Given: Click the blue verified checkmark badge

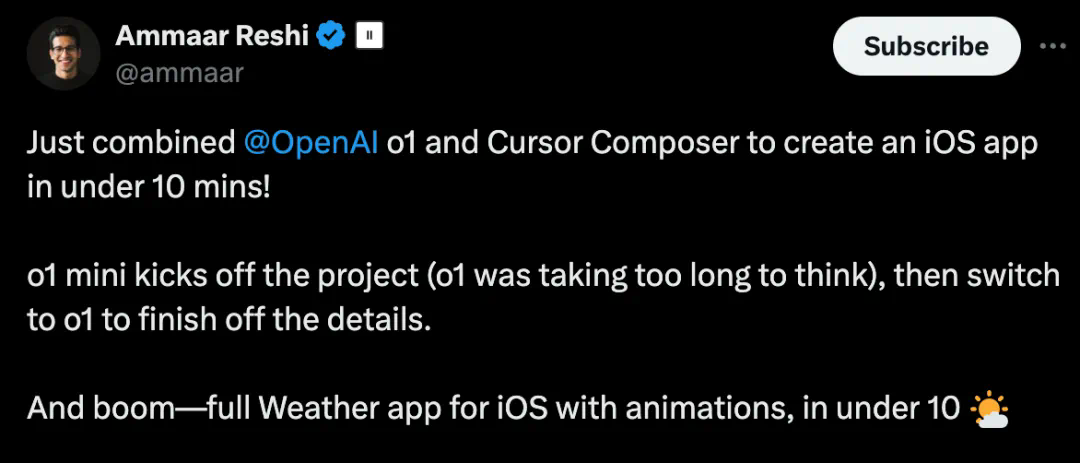Looking at the screenshot, I should 331,37.
